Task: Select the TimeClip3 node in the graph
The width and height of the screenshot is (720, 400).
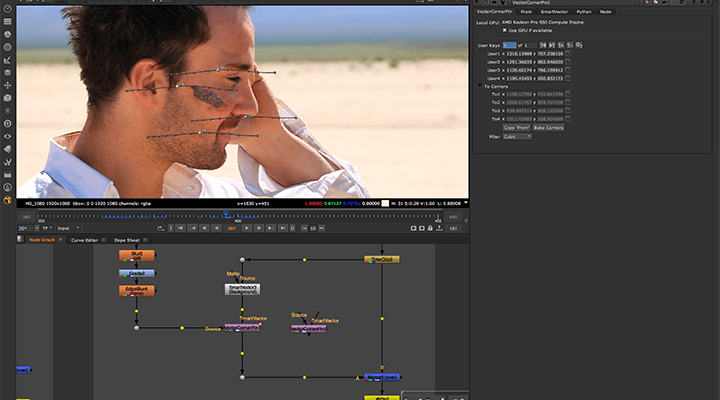Action: (382, 259)
